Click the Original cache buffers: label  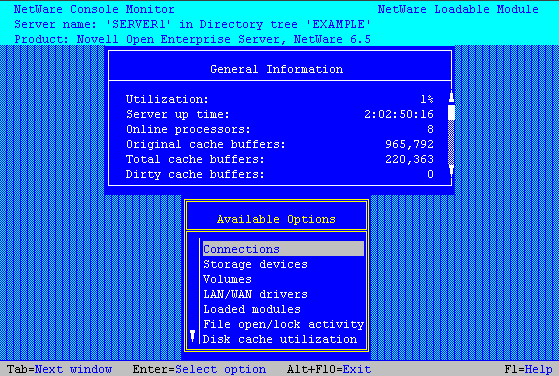[x=206, y=144]
